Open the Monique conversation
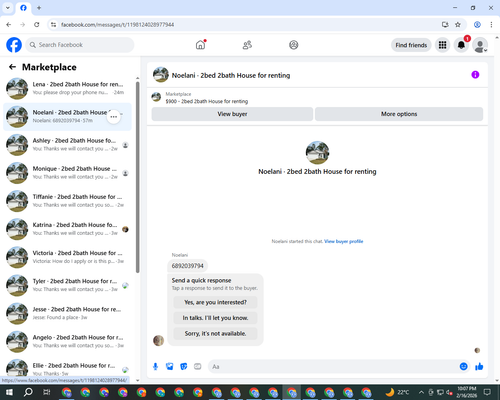This screenshot has height=400, width=500. click(x=67, y=173)
